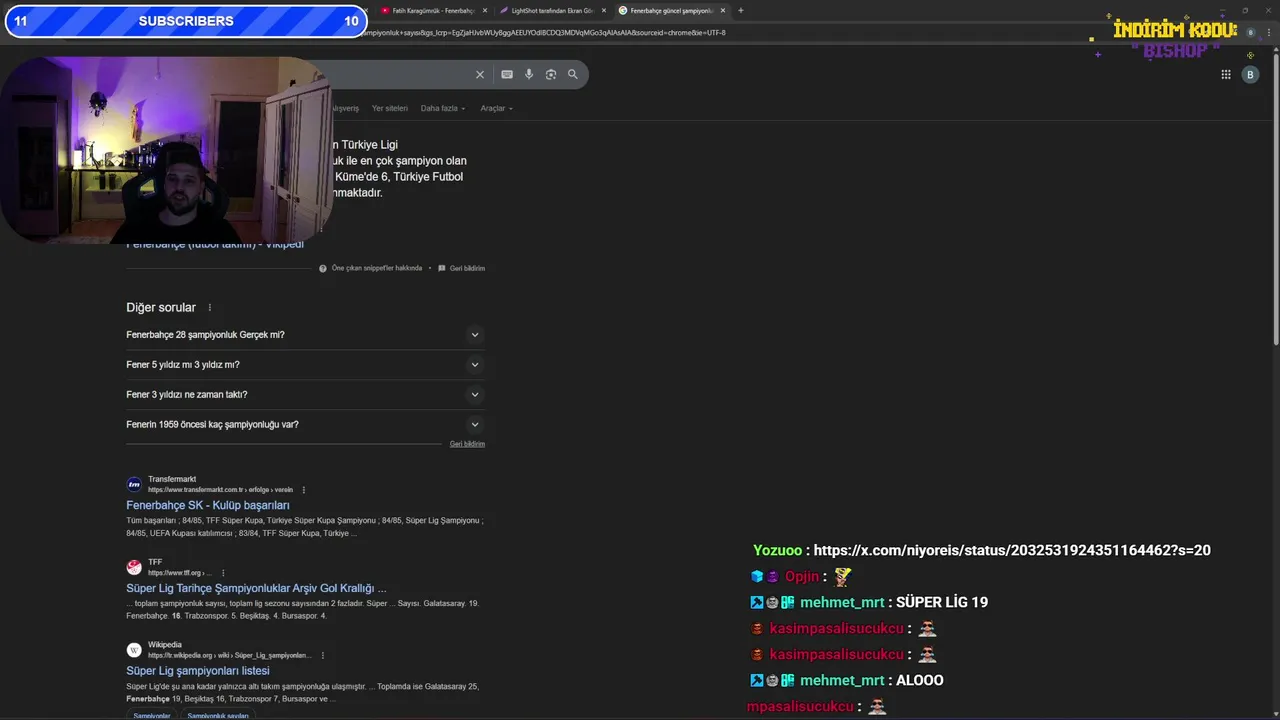Click the trophy emote in Opjin's message
Screen dimensions: 1280x720
tap(843, 576)
